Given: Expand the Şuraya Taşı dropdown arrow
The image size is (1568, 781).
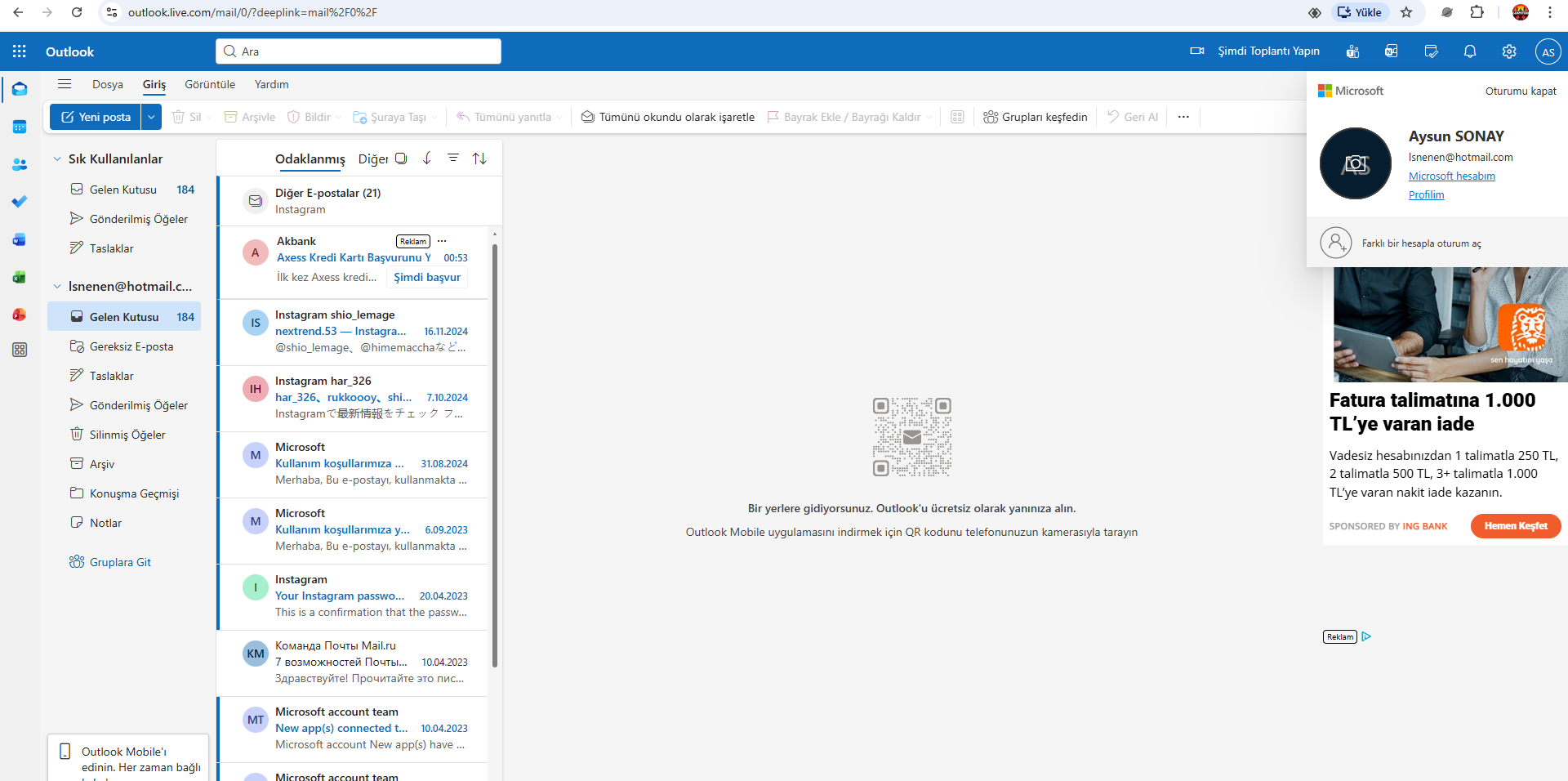Looking at the screenshot, I should (434, 118).
